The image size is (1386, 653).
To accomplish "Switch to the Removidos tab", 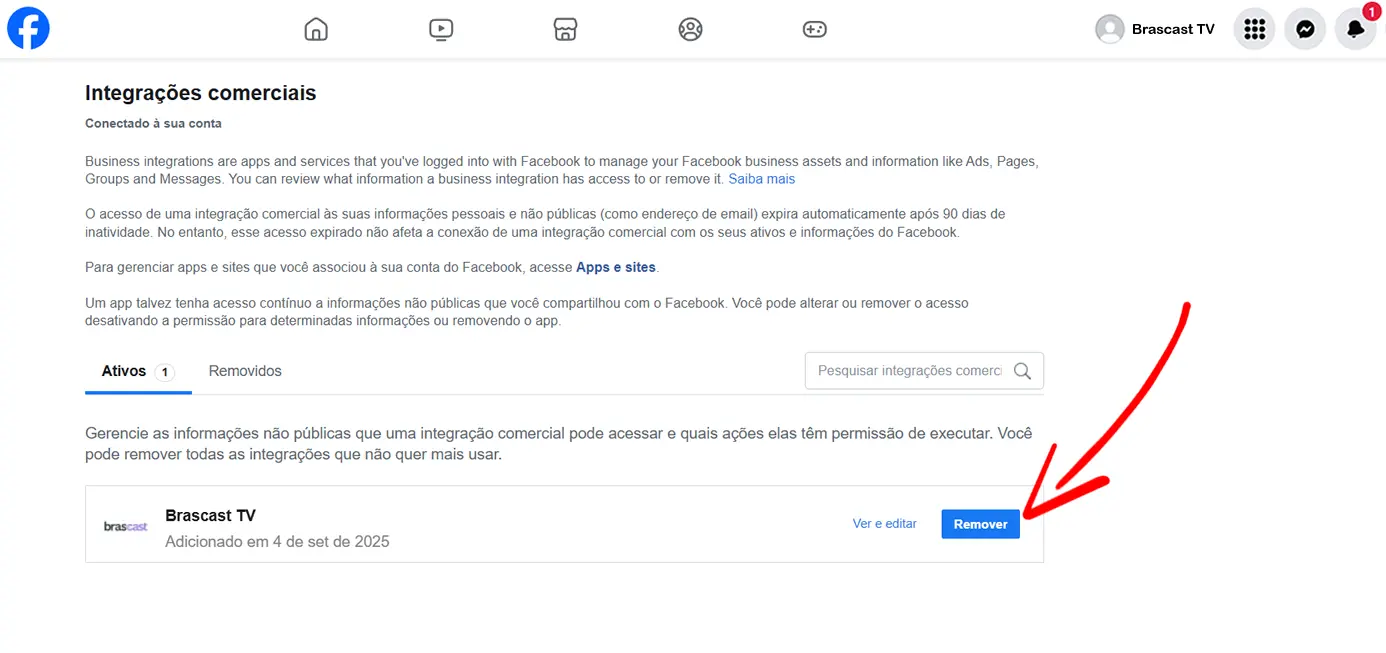I will [x=245, y=371].
